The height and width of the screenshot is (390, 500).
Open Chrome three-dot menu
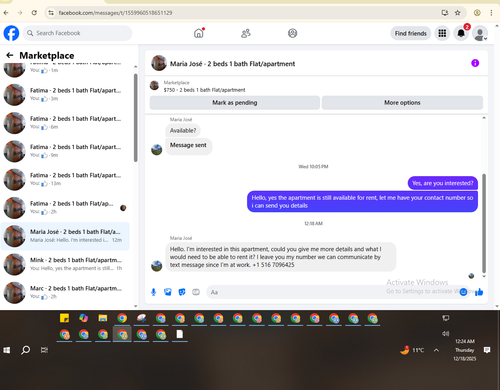click(x=491, y=13)
